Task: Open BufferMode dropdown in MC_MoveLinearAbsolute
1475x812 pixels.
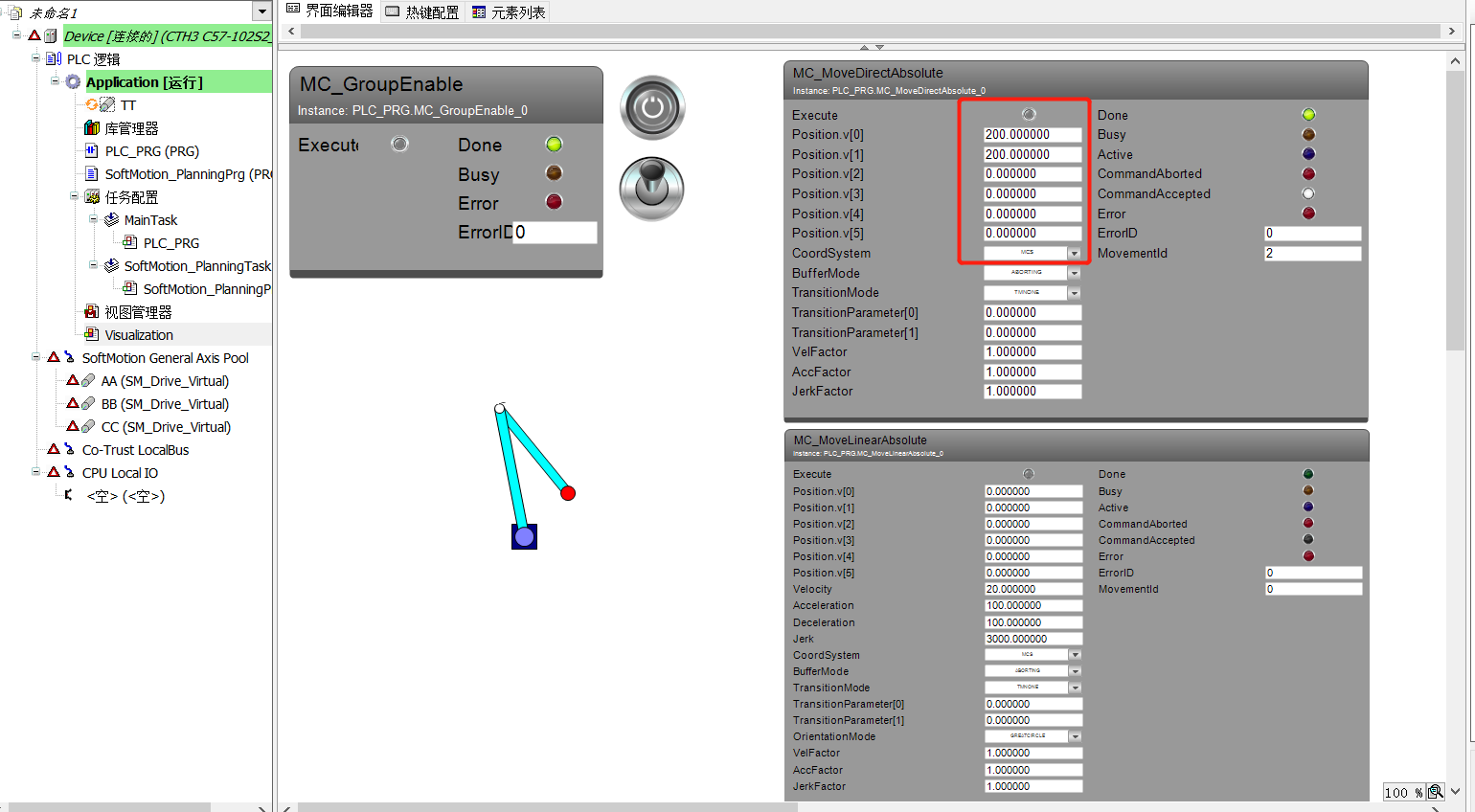Action: pyautogui.click(x=1076, y=671)
